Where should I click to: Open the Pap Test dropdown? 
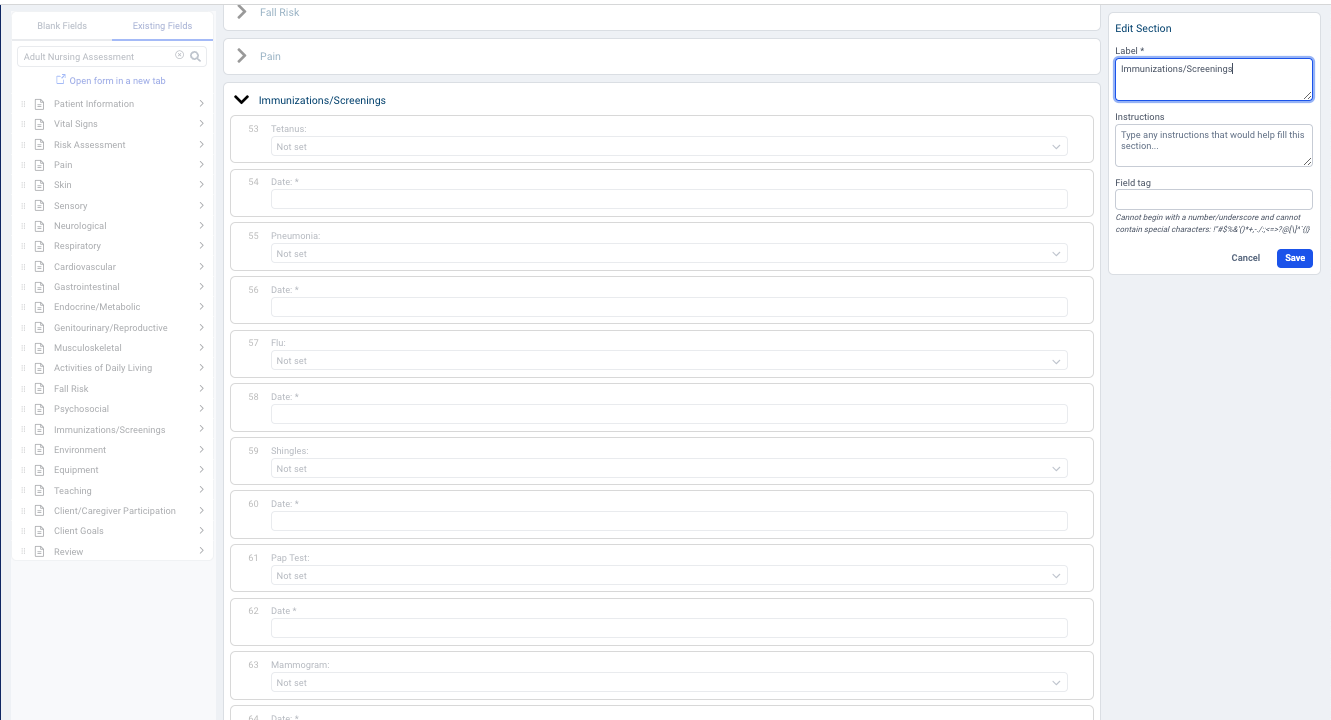coord(669,576)
